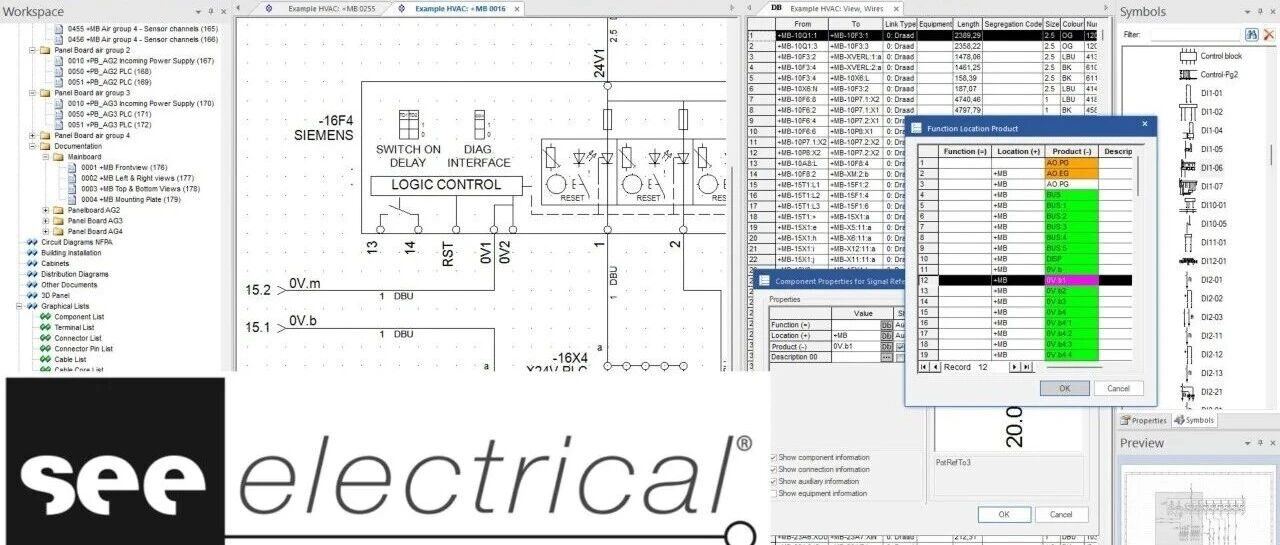Enable Show equipment information checkbox
The height and width of the screenshot is (545, 1280).
[x=774, y=493]
